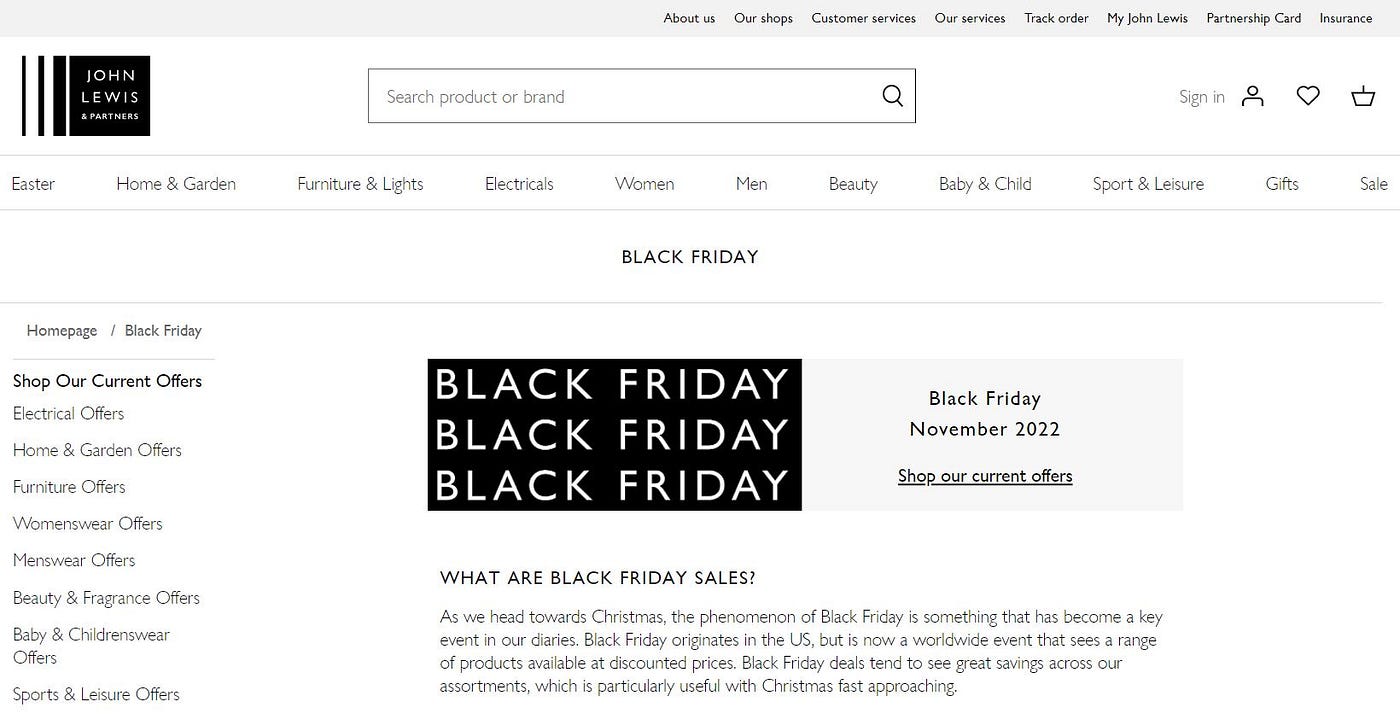The image size is (1400, 715).
Task: Open the shopping basket icon
Action: click(x=1363, y=96)
